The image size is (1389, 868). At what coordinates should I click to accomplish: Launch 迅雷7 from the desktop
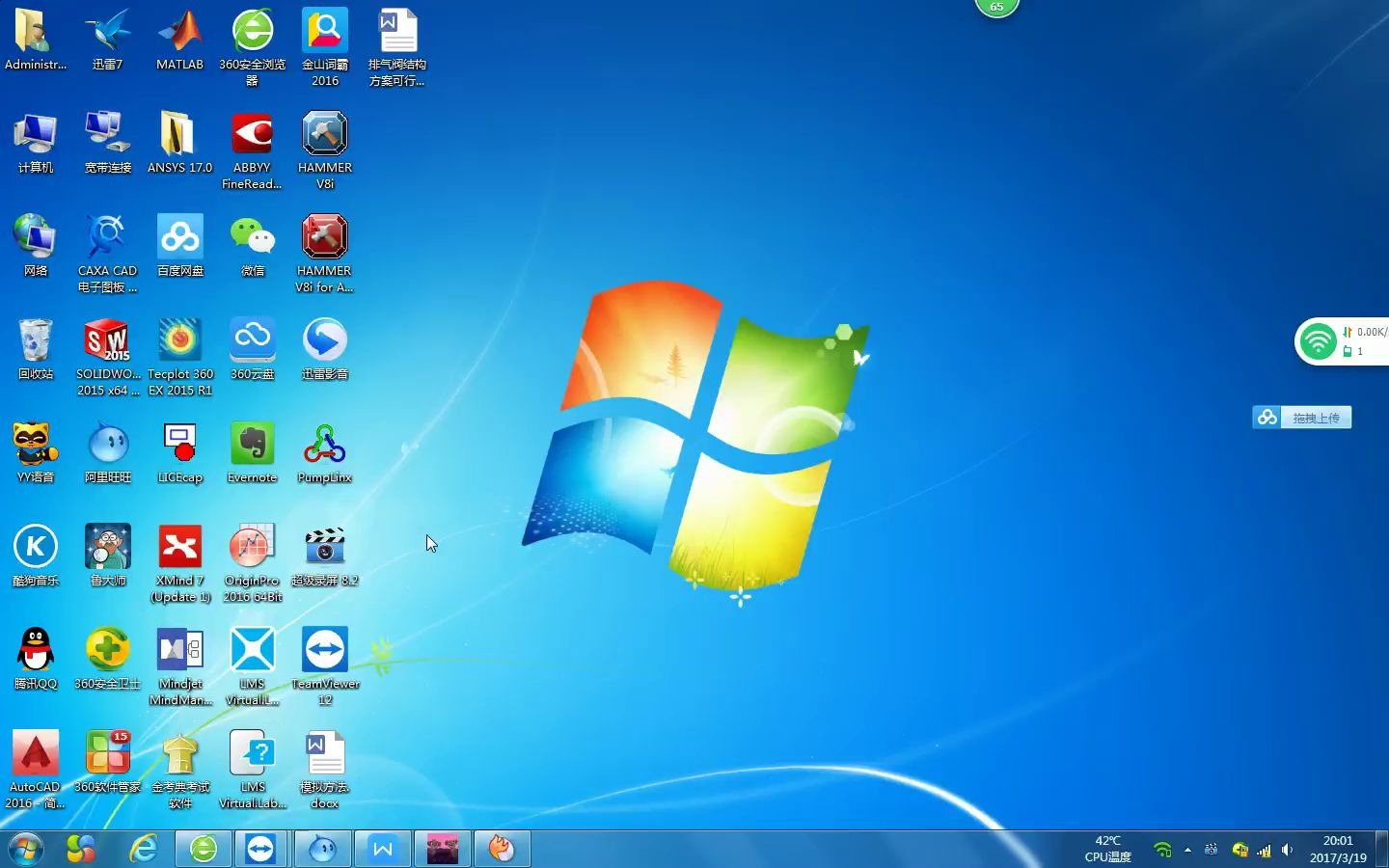tap(107, 41)
